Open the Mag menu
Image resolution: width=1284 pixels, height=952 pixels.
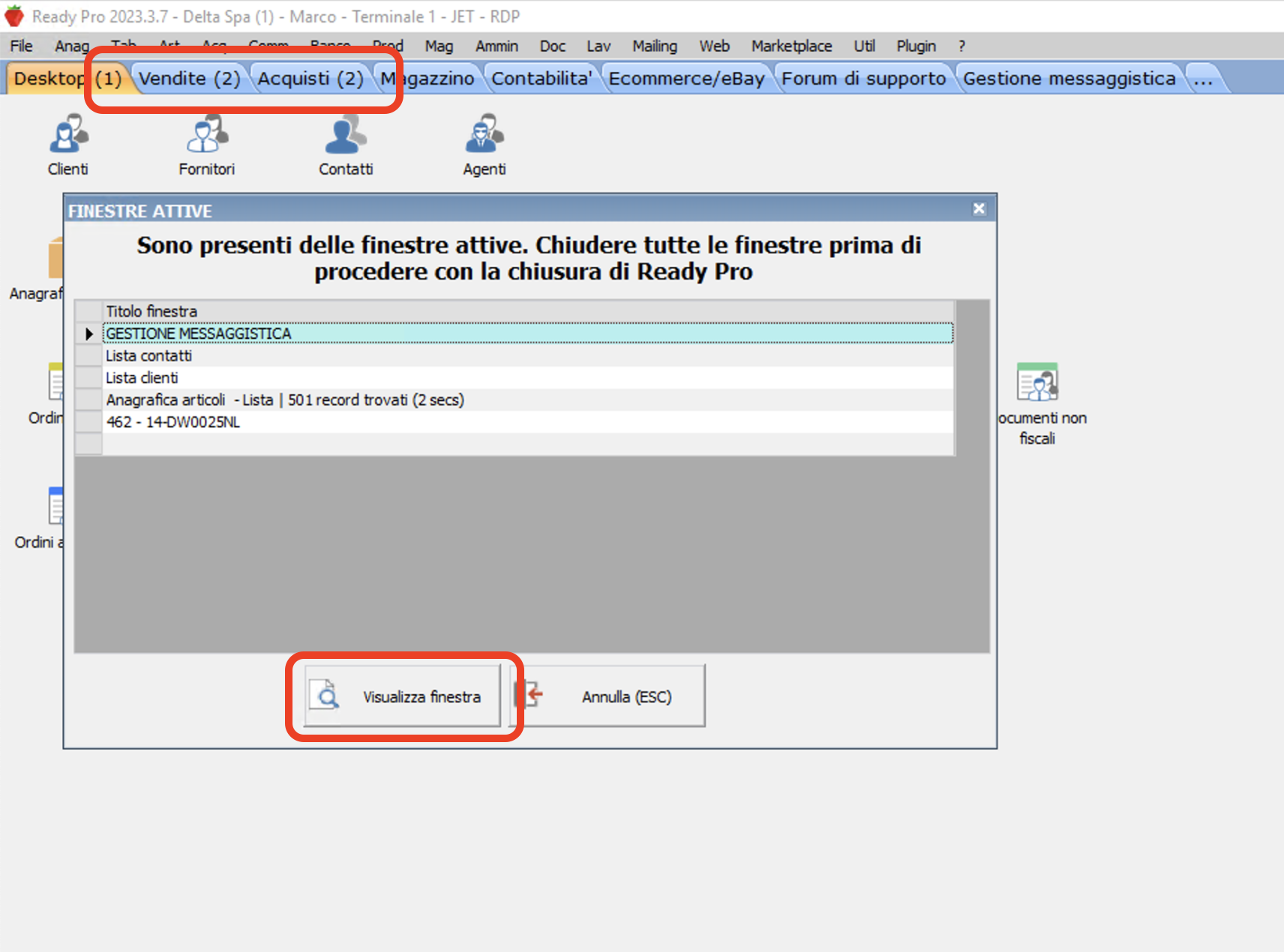click(x=439, y=46)
